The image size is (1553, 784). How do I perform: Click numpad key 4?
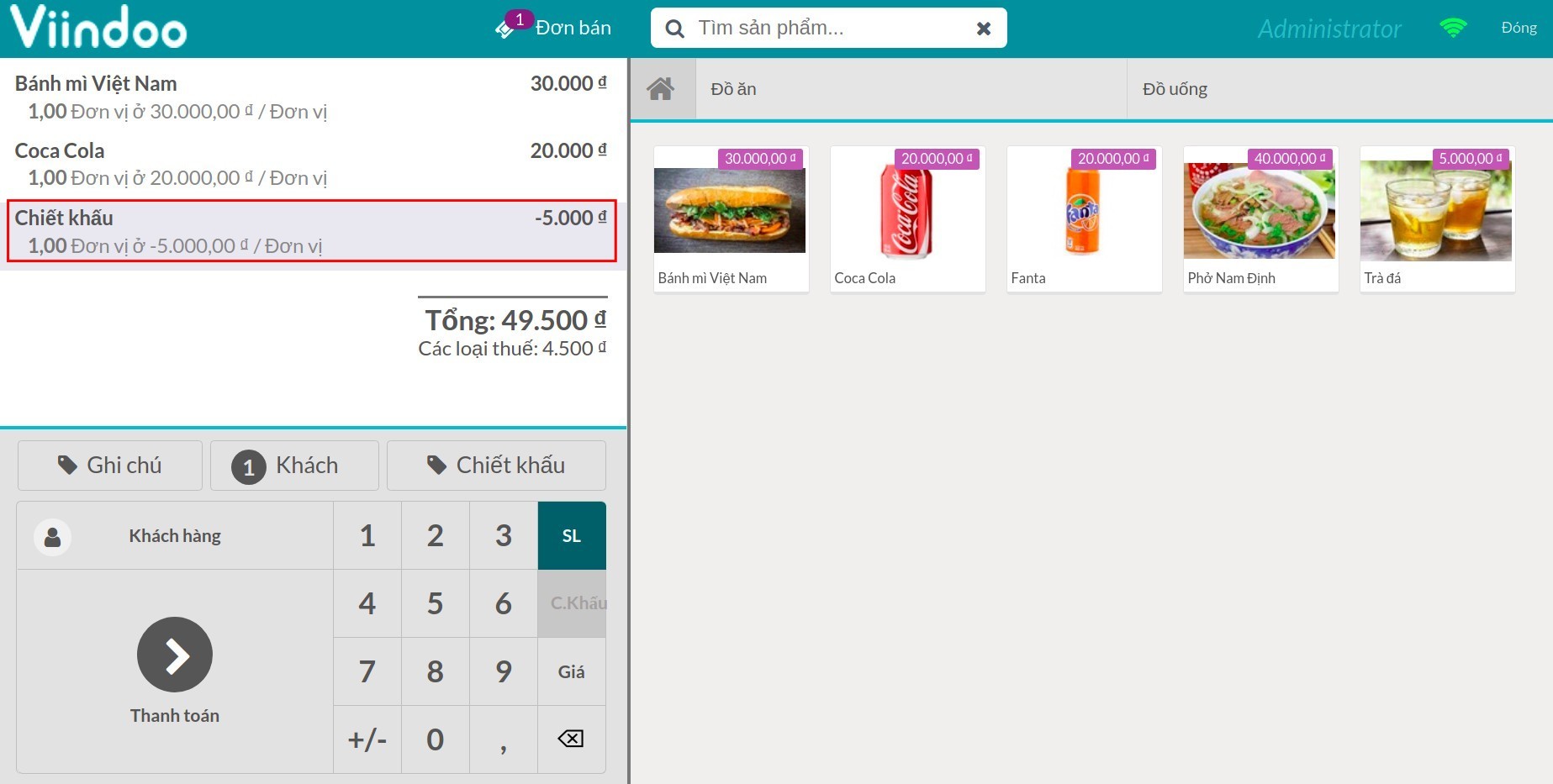click(367, 603)
